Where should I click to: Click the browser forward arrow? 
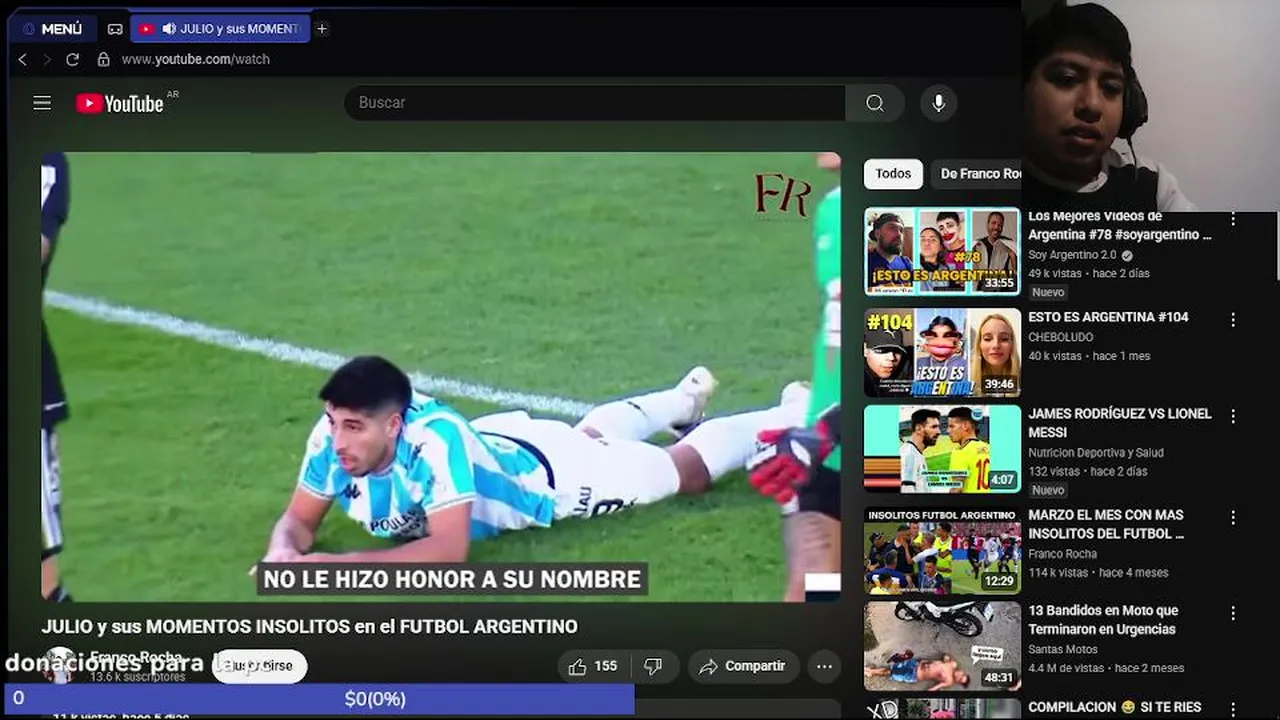pos(46,60)
